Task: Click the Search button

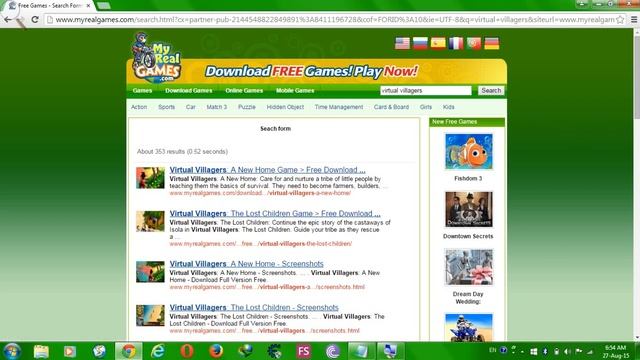Action: [x=491, y=91]
